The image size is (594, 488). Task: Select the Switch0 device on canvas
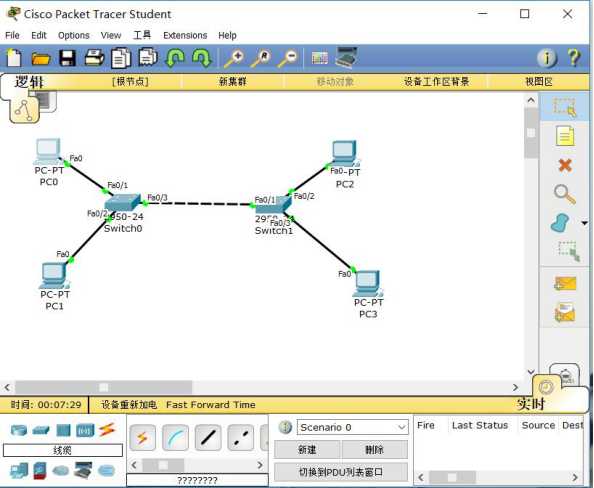point(122,203)
